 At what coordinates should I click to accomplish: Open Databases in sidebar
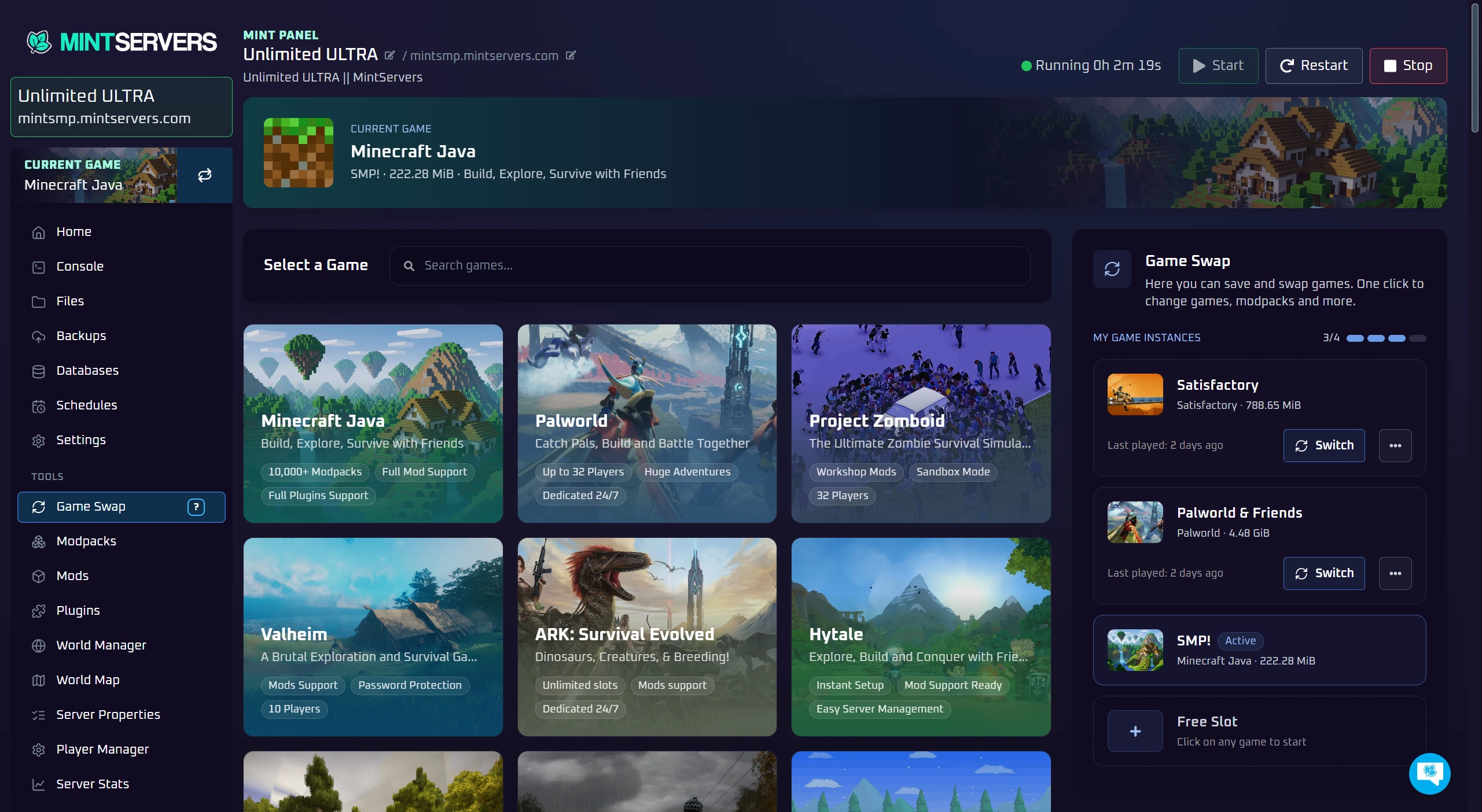pos(121,371)
